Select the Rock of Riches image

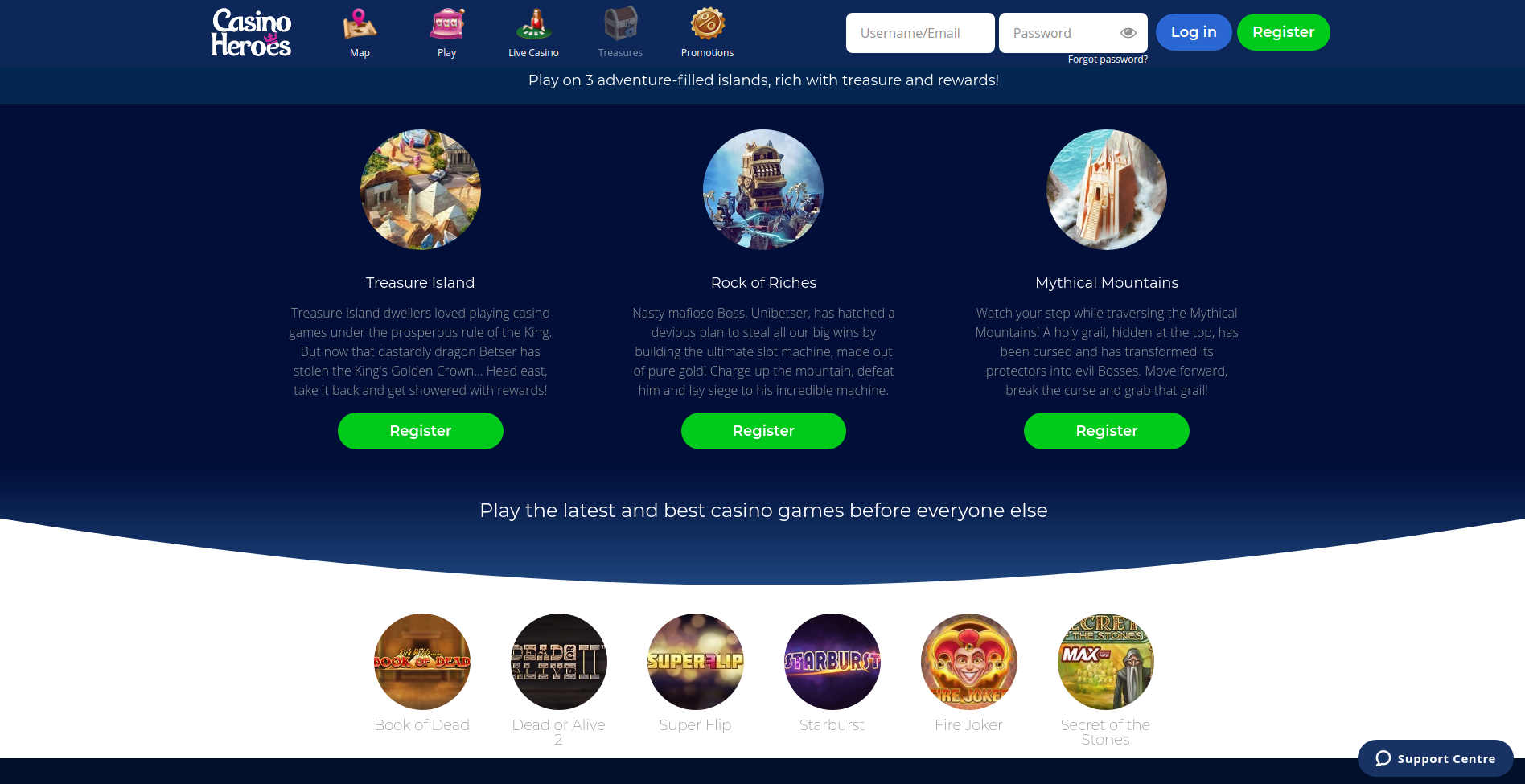point(763,190)
